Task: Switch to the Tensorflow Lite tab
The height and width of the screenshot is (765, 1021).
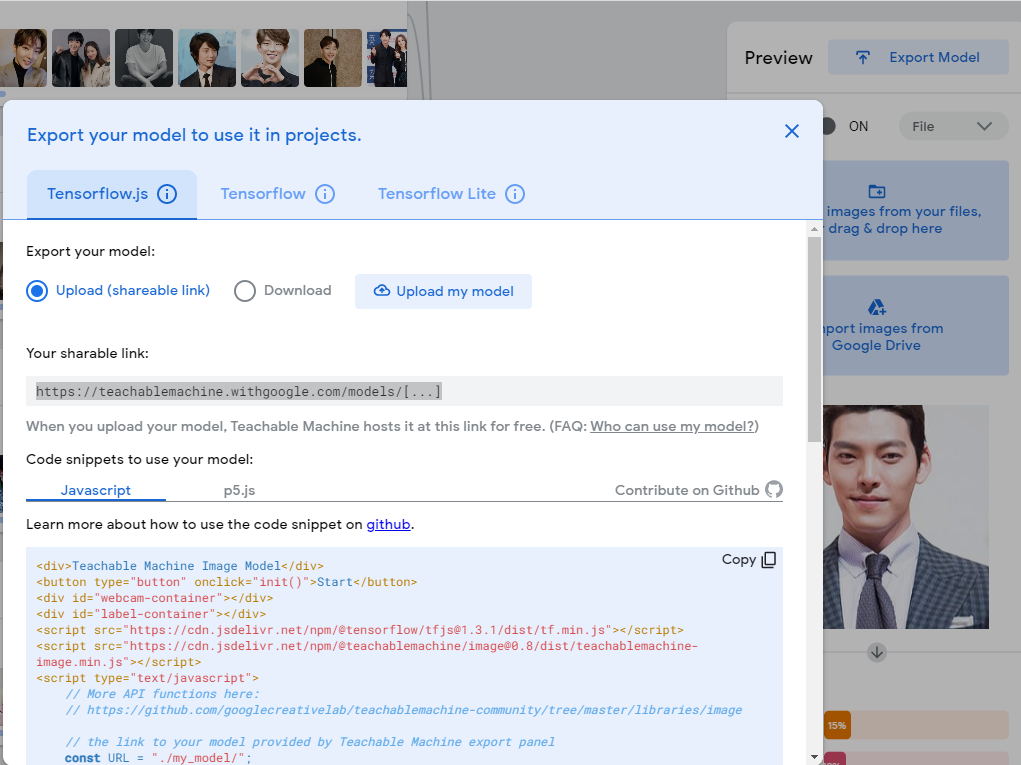Action: click(x=451, y=194)
